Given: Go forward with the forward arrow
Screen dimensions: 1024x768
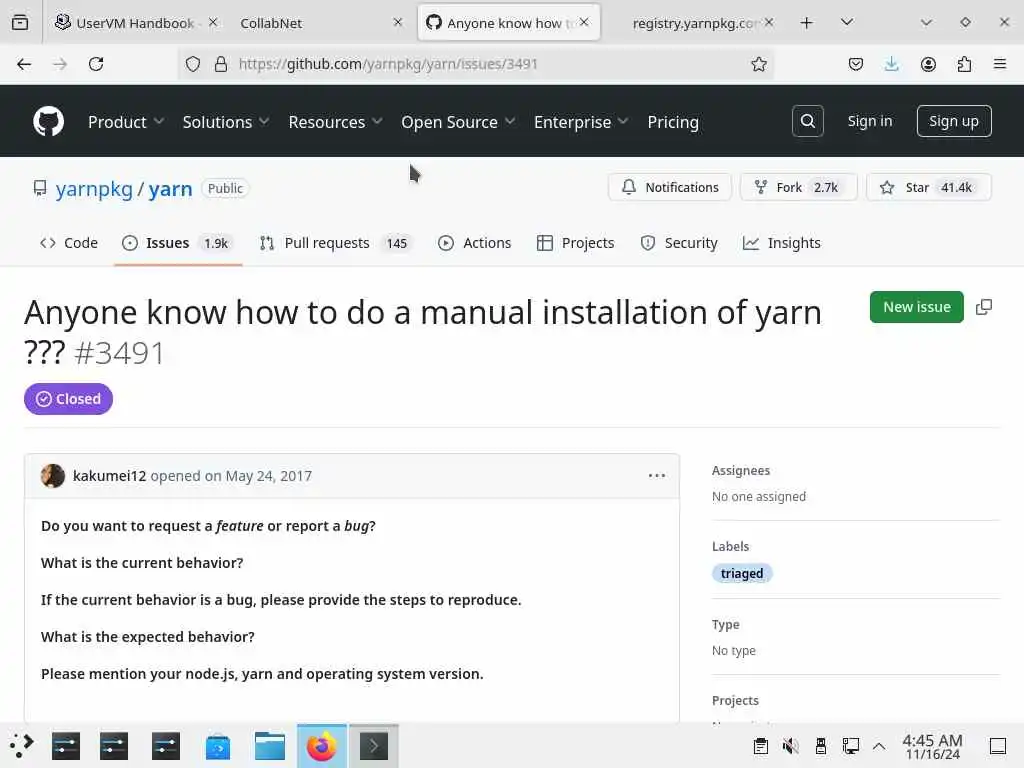Looking at the screenshot, I should coord(60,64).
